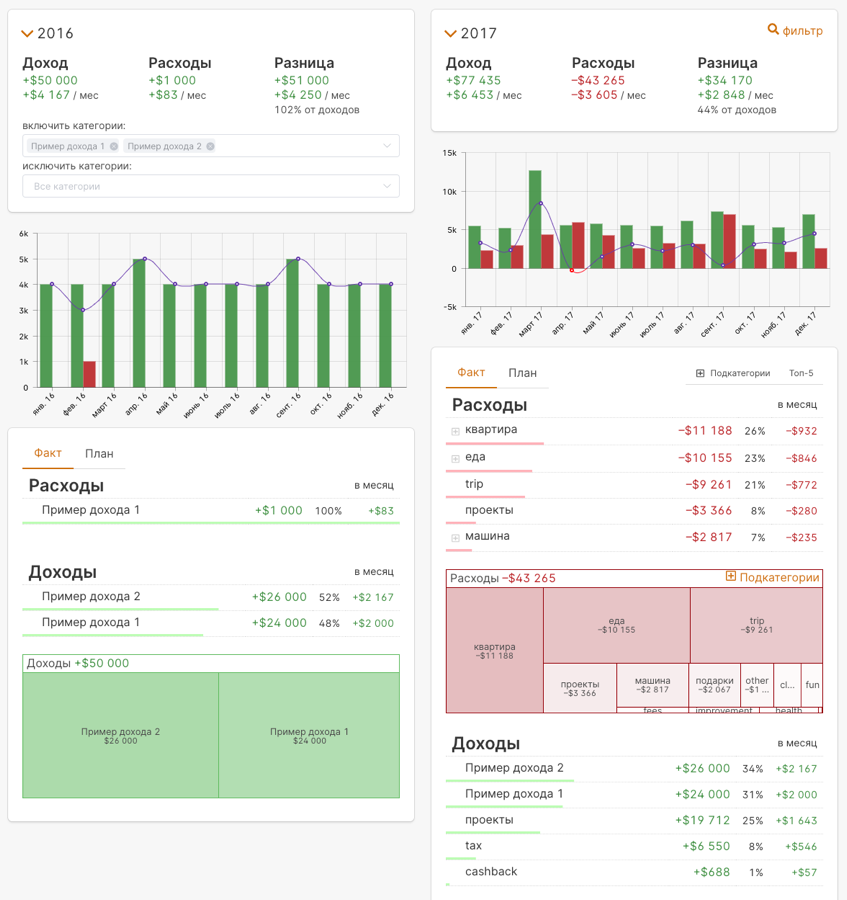Toggle Подкатегории above the 2017 expenses list

coord(733,373)
